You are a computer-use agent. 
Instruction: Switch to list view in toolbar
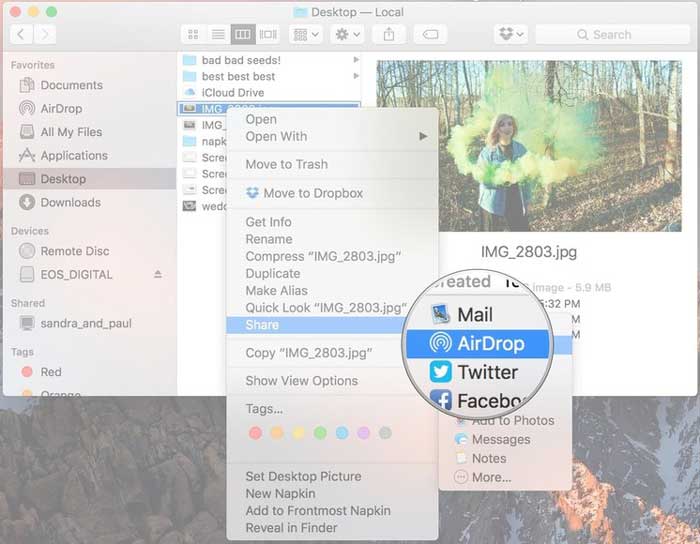[218, 34]
